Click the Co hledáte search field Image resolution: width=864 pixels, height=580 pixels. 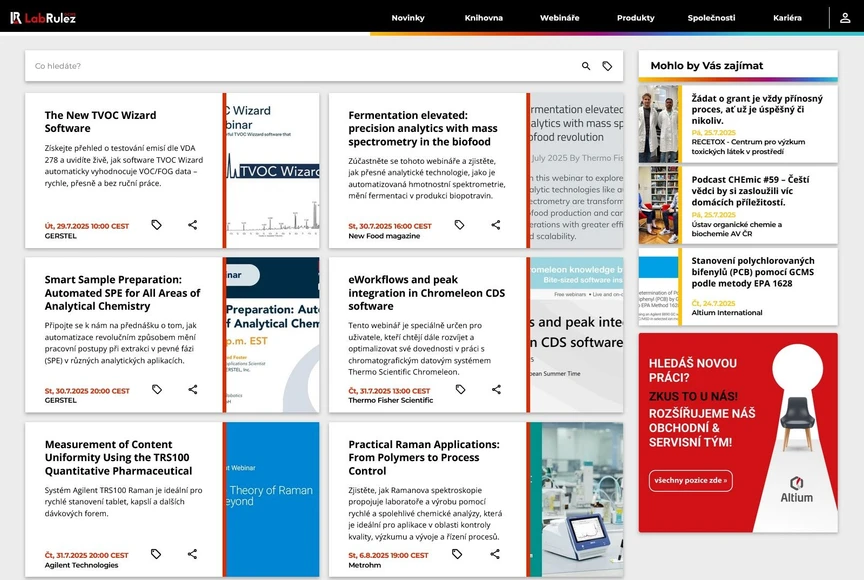point(200,66)
